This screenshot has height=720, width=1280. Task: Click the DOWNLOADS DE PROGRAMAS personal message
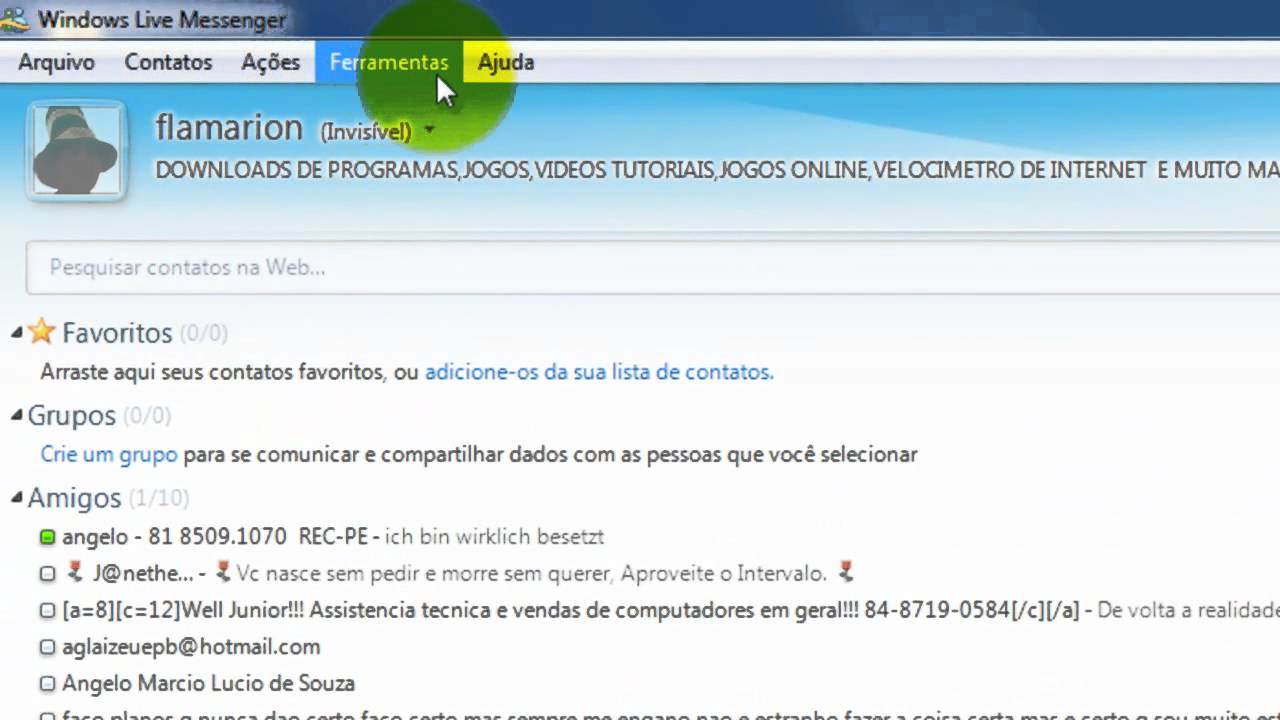717,171
